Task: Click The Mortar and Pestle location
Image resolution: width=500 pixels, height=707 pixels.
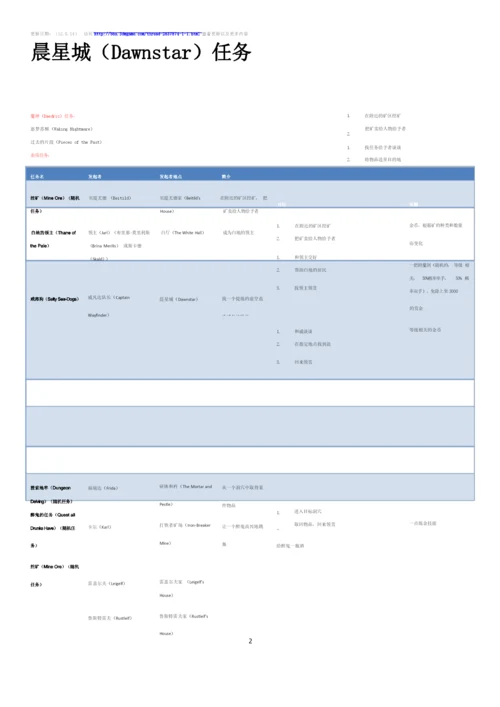Action: click(186, 496)
